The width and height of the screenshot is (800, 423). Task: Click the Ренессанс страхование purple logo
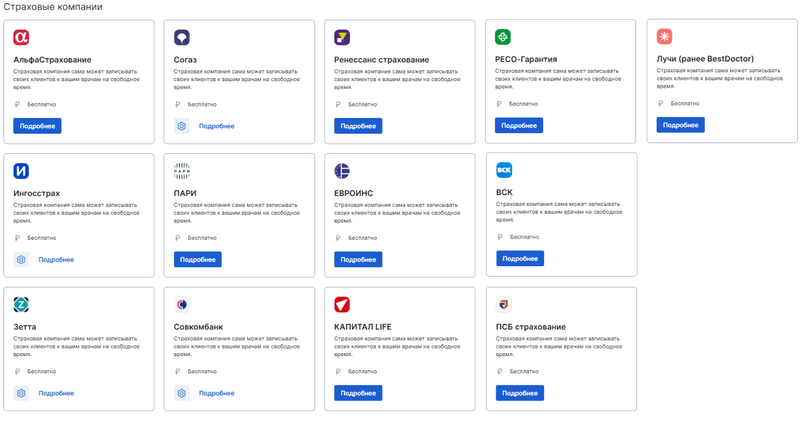(342, 37)
